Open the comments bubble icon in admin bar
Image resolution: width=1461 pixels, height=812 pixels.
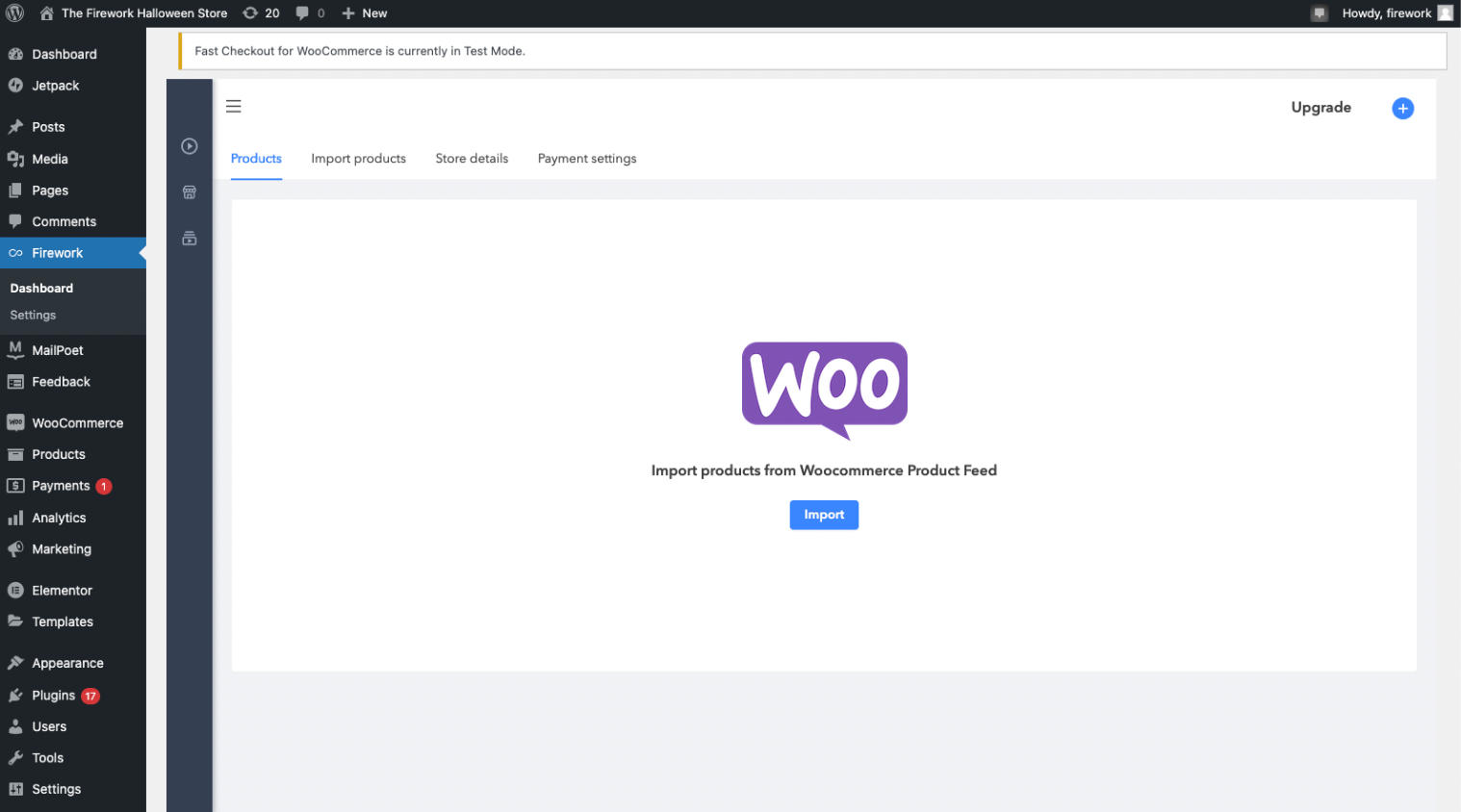[303, 13]
